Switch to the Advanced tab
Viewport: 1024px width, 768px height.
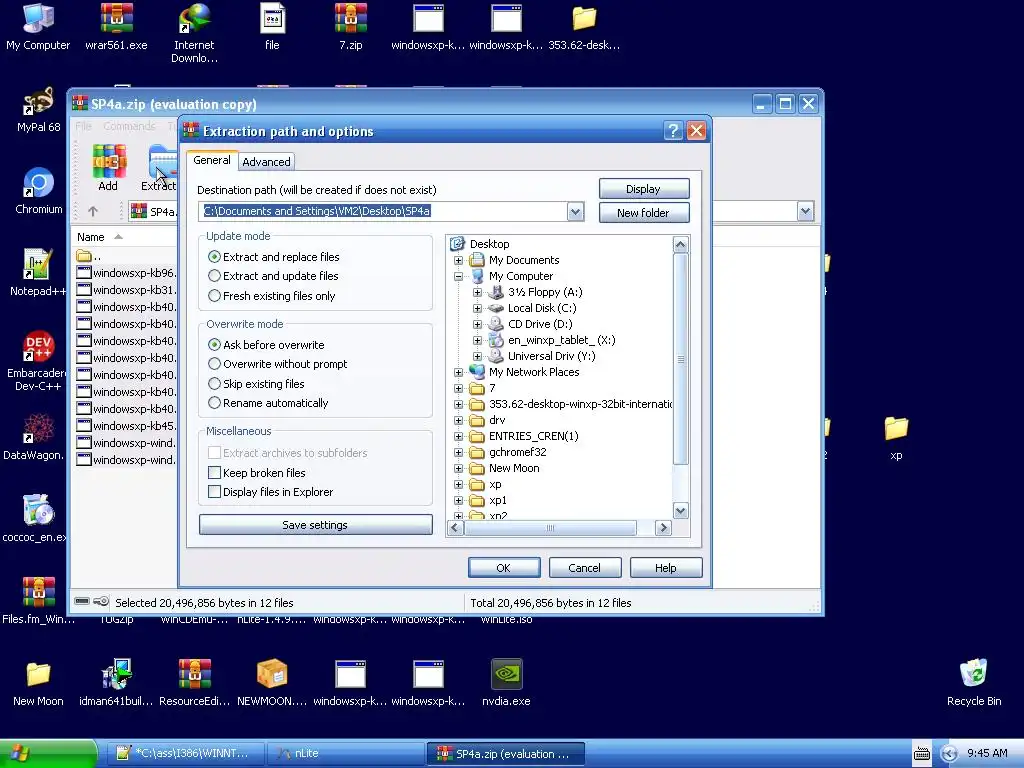pos(266,162)
